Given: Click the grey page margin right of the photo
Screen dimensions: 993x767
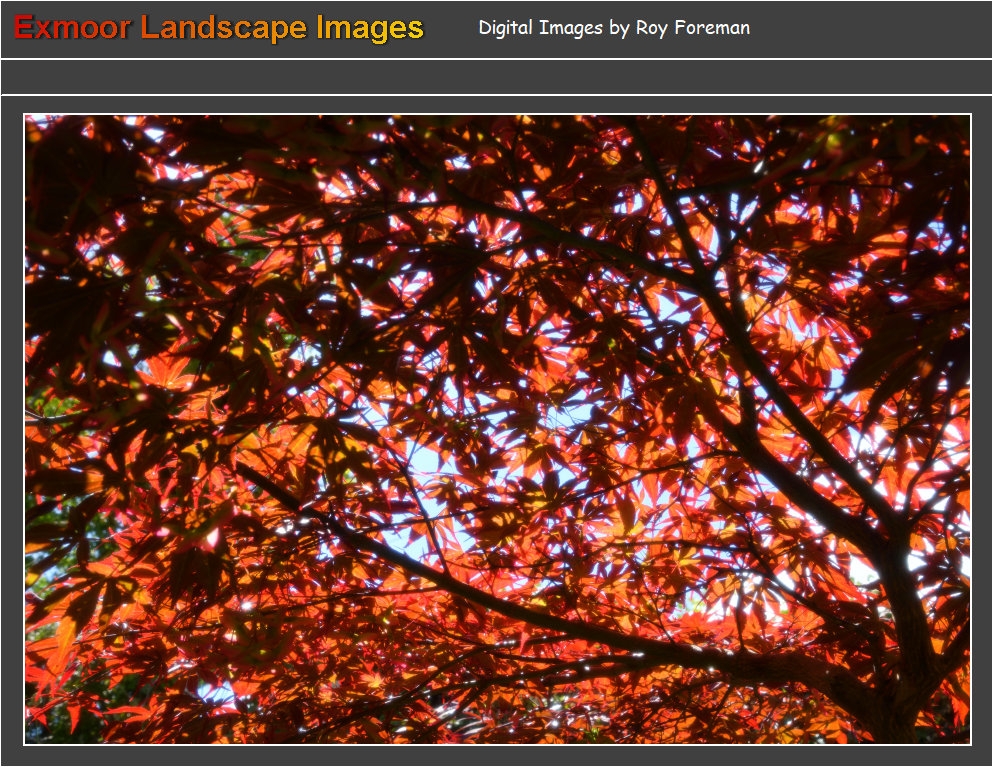Looking at the screenshot, I should tap(982, 430).
